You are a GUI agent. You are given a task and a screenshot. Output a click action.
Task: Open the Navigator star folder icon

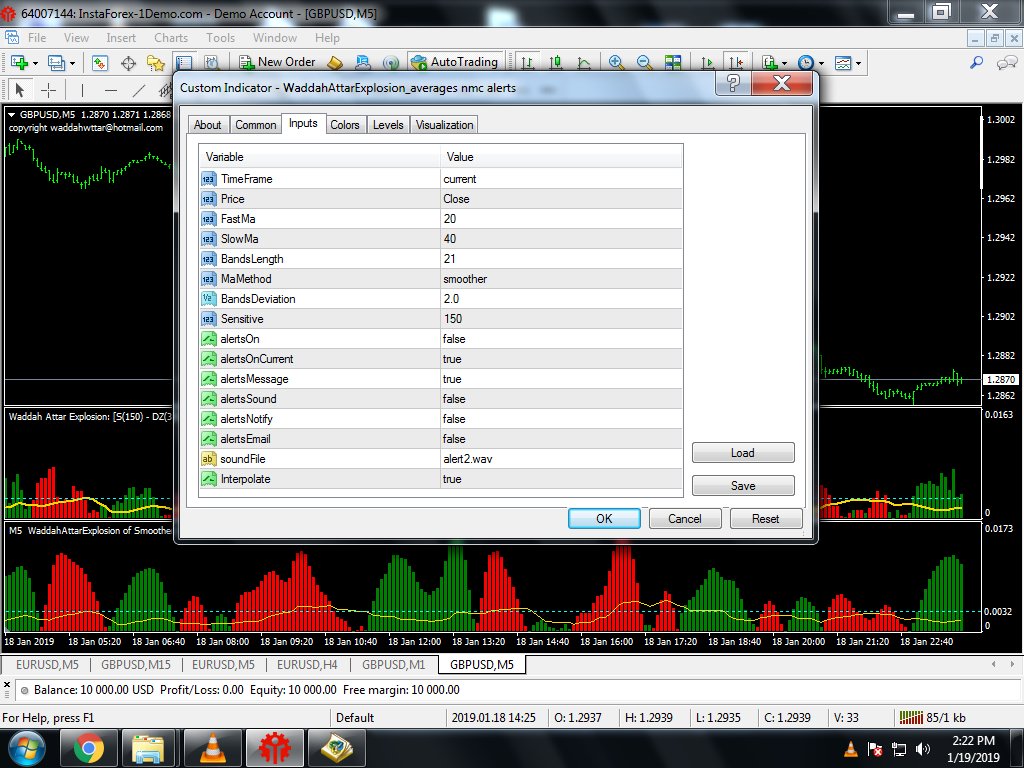(156, 63)
